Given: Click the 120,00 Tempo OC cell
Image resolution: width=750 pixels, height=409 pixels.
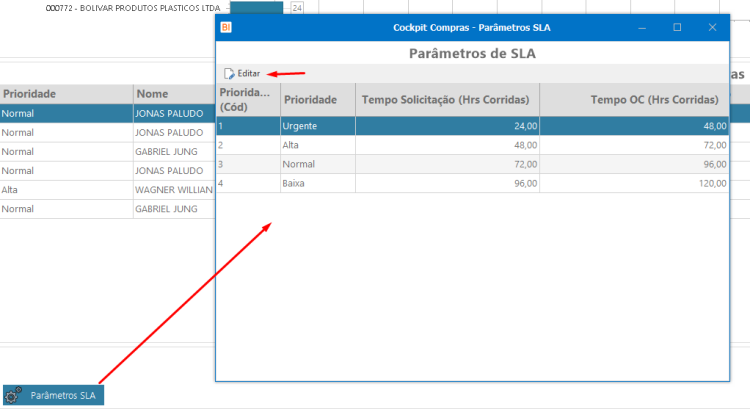Looking at the screenshot, I should [634, 183].
